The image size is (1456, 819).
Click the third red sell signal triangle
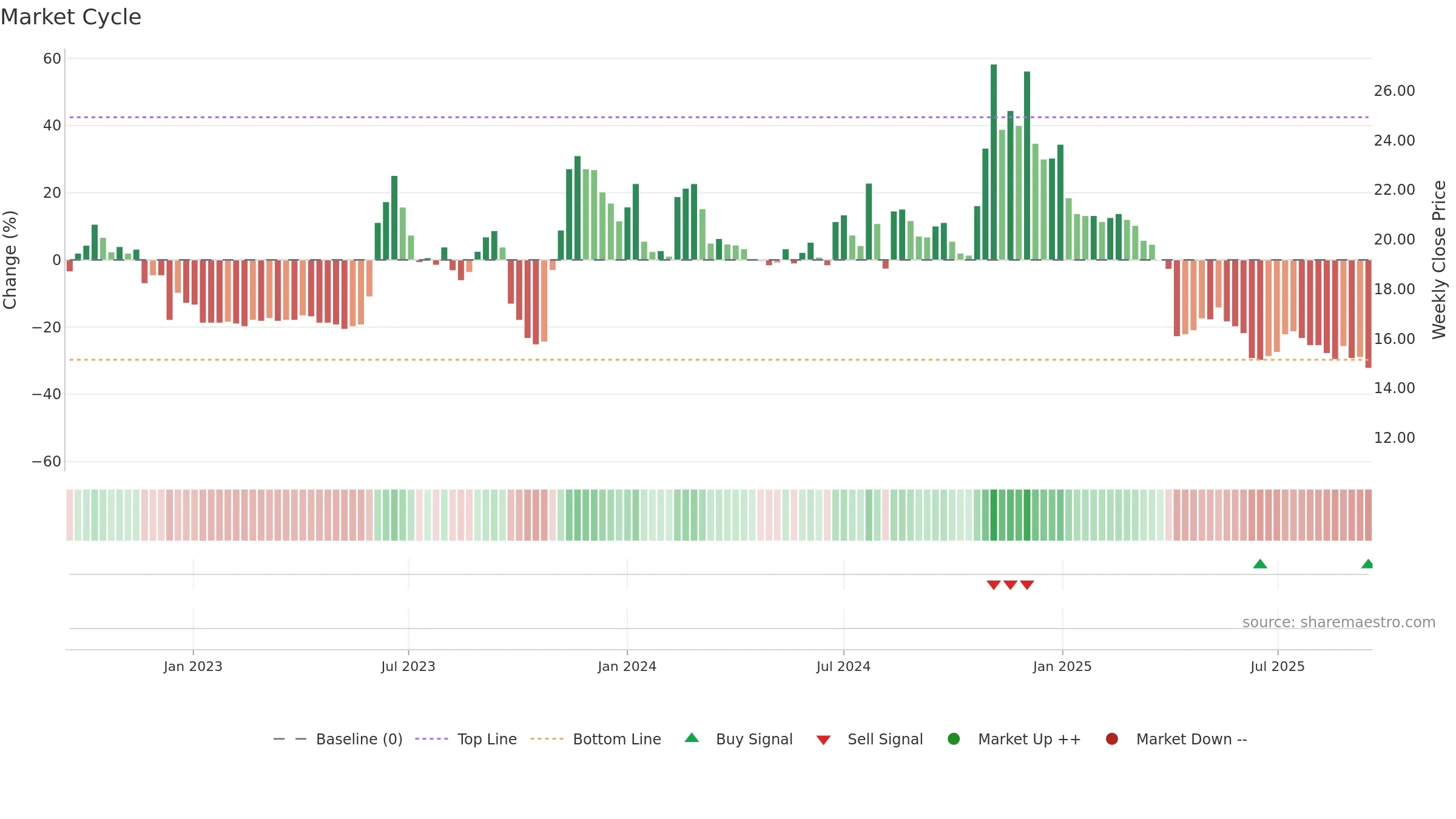(1027, 585)
